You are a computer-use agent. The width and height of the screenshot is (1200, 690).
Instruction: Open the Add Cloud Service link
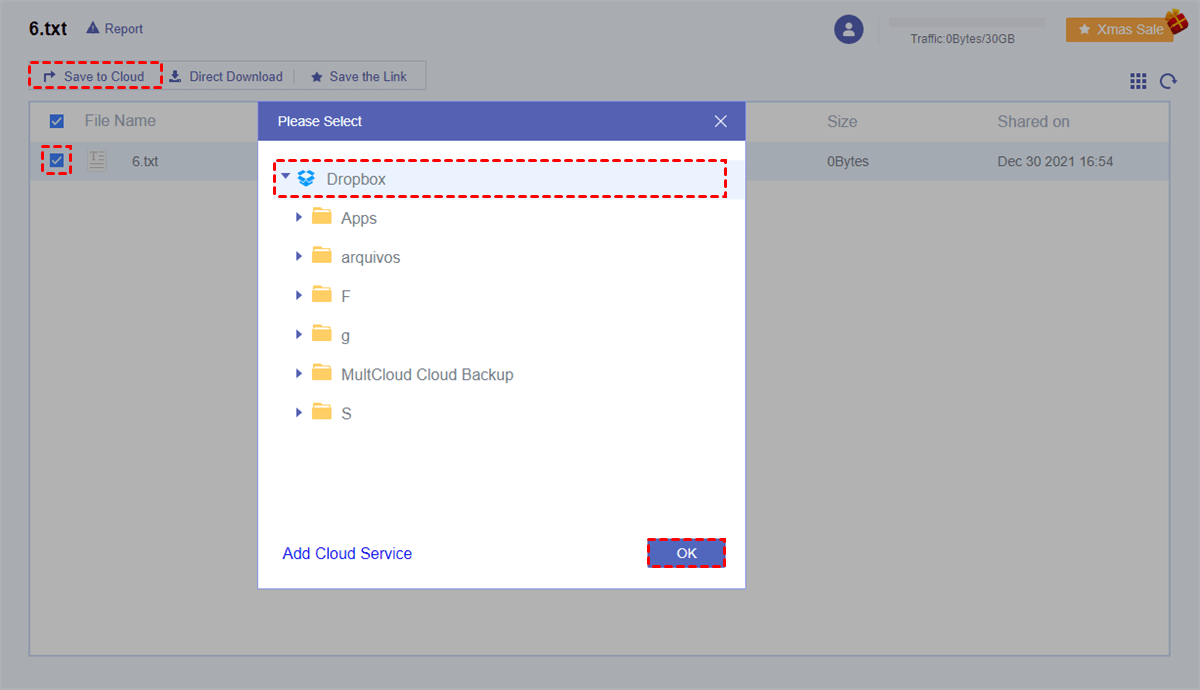click(347, 553)
